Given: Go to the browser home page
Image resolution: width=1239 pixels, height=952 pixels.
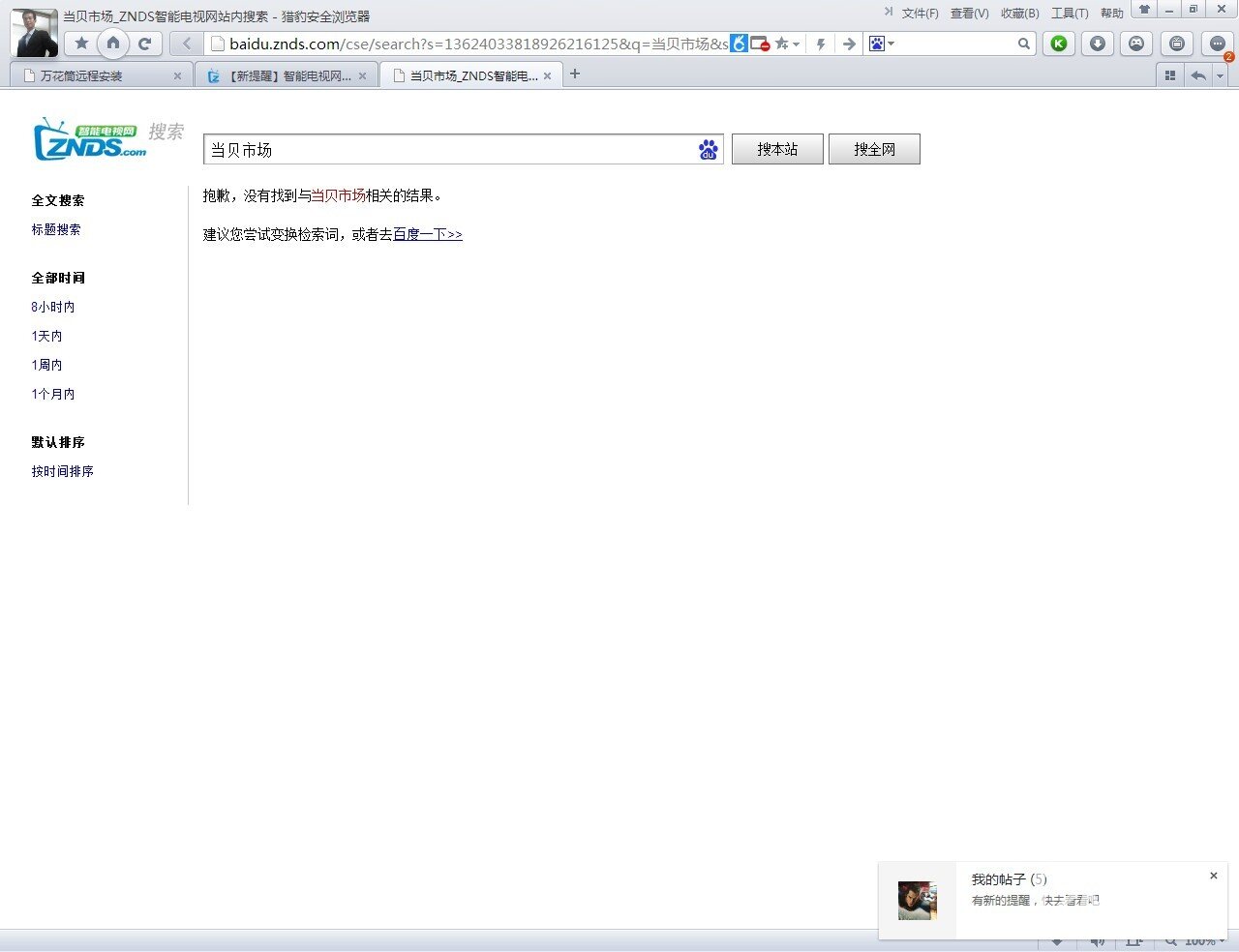Looking at the screenshot, I should point(113,43).
